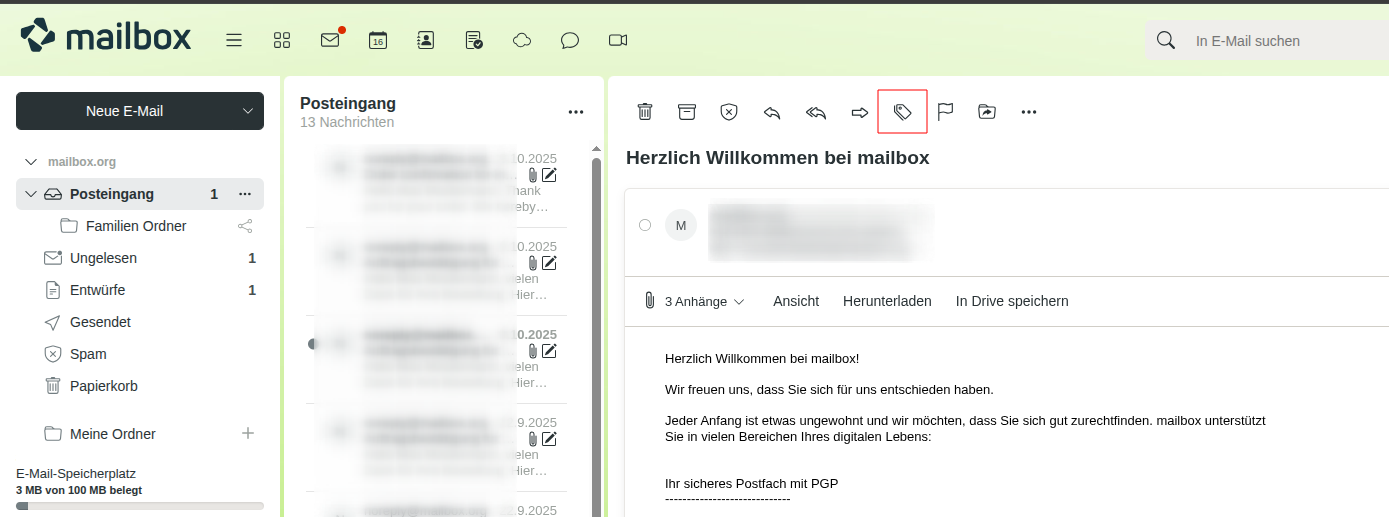Open Neue E-Mail dropdown arrow
The height and width of the screenshot is (517, 1389).
(248, 111)
